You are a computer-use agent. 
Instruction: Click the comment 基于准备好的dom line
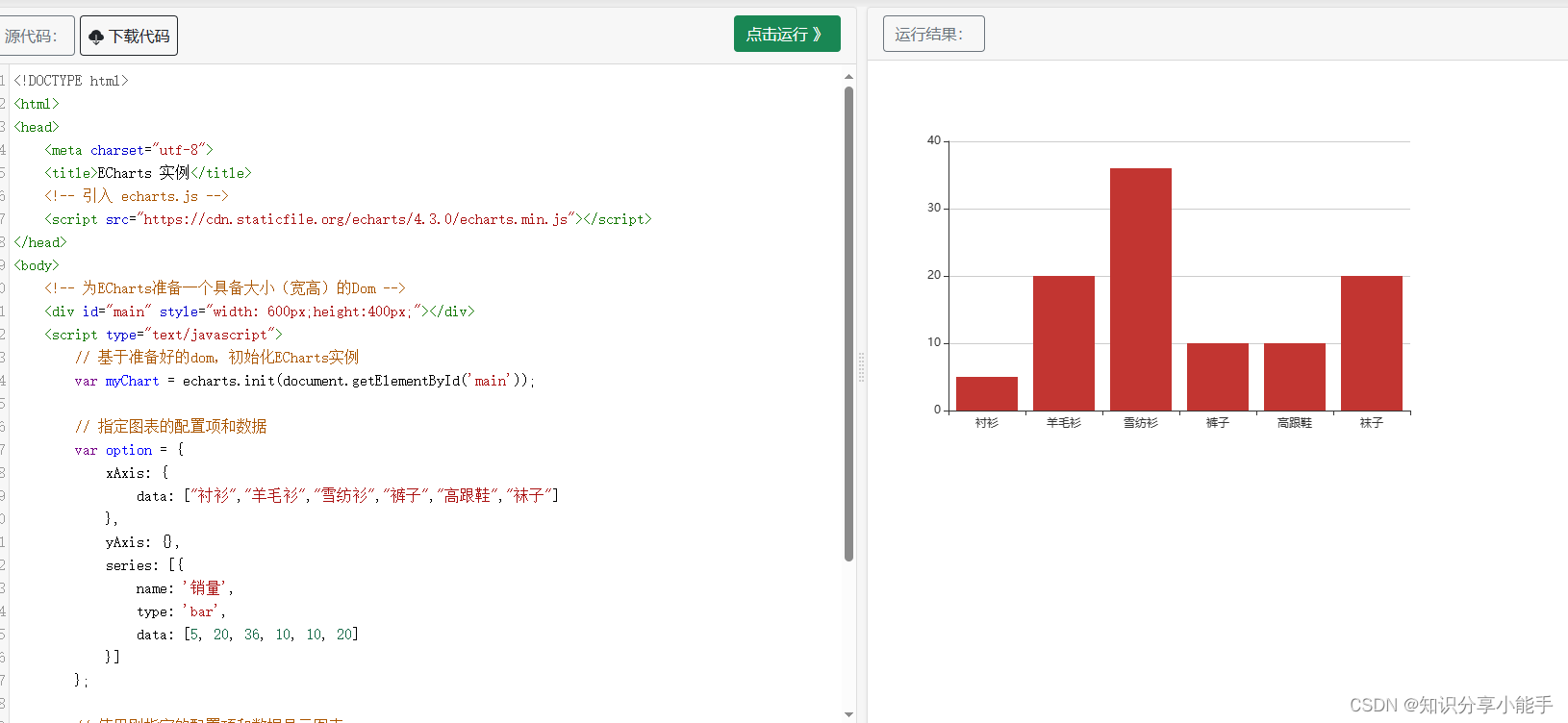pos(217,358)
